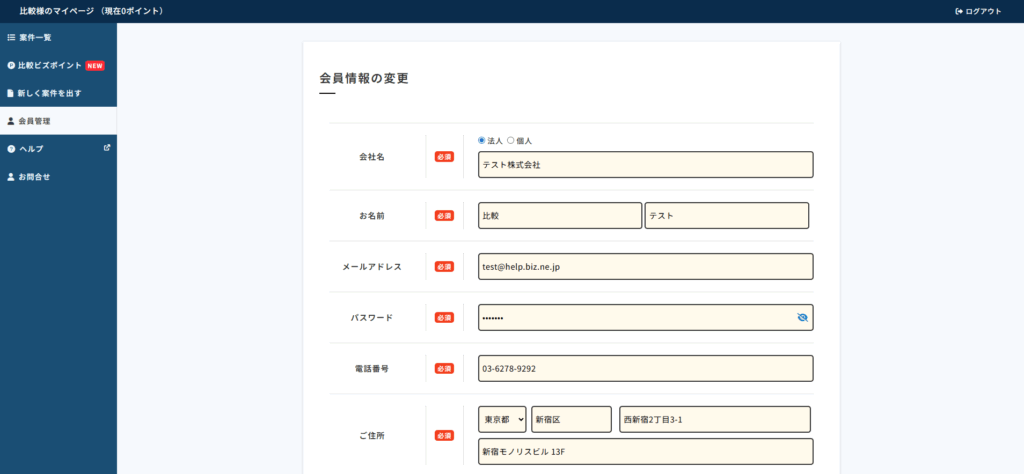Click the question mark icon beside ヘルプ

[11, 149]
